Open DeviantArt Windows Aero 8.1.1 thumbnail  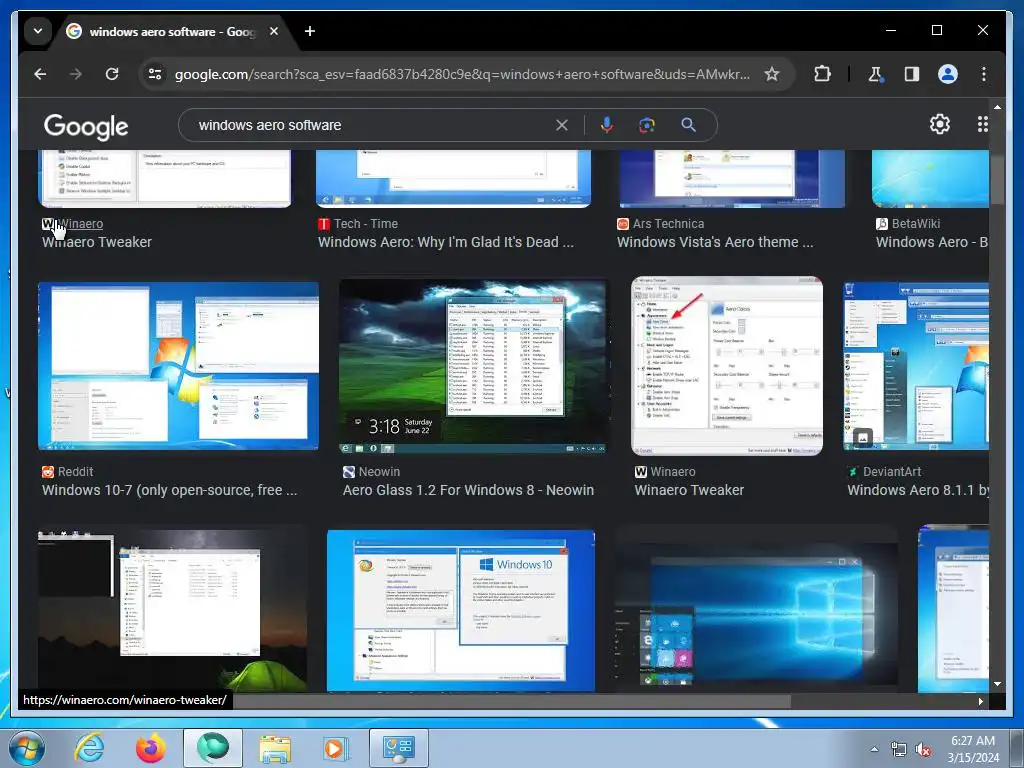[916, 366]
